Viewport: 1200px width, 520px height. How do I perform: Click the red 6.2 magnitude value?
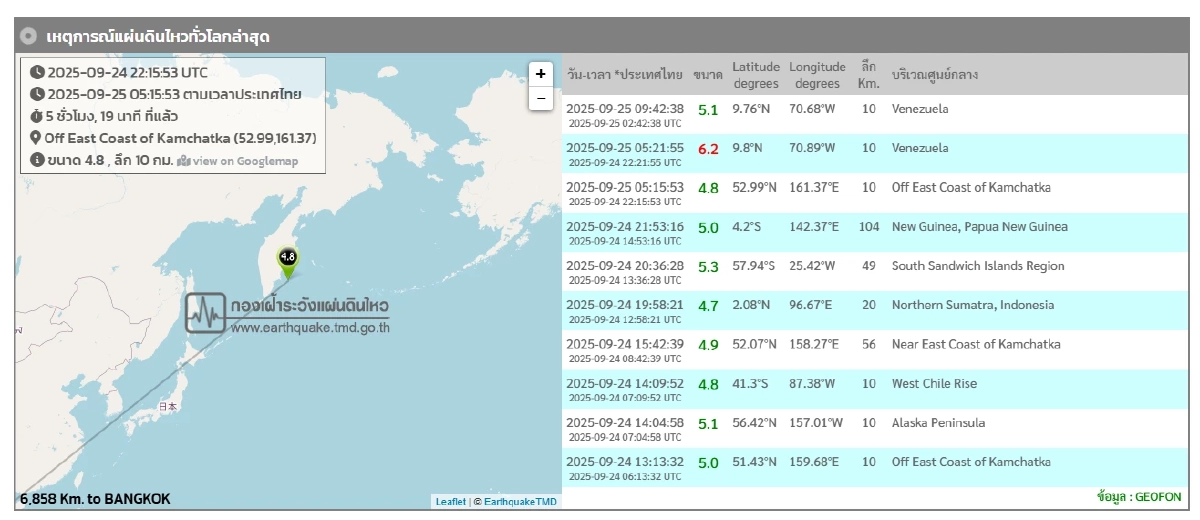(708, 149)
